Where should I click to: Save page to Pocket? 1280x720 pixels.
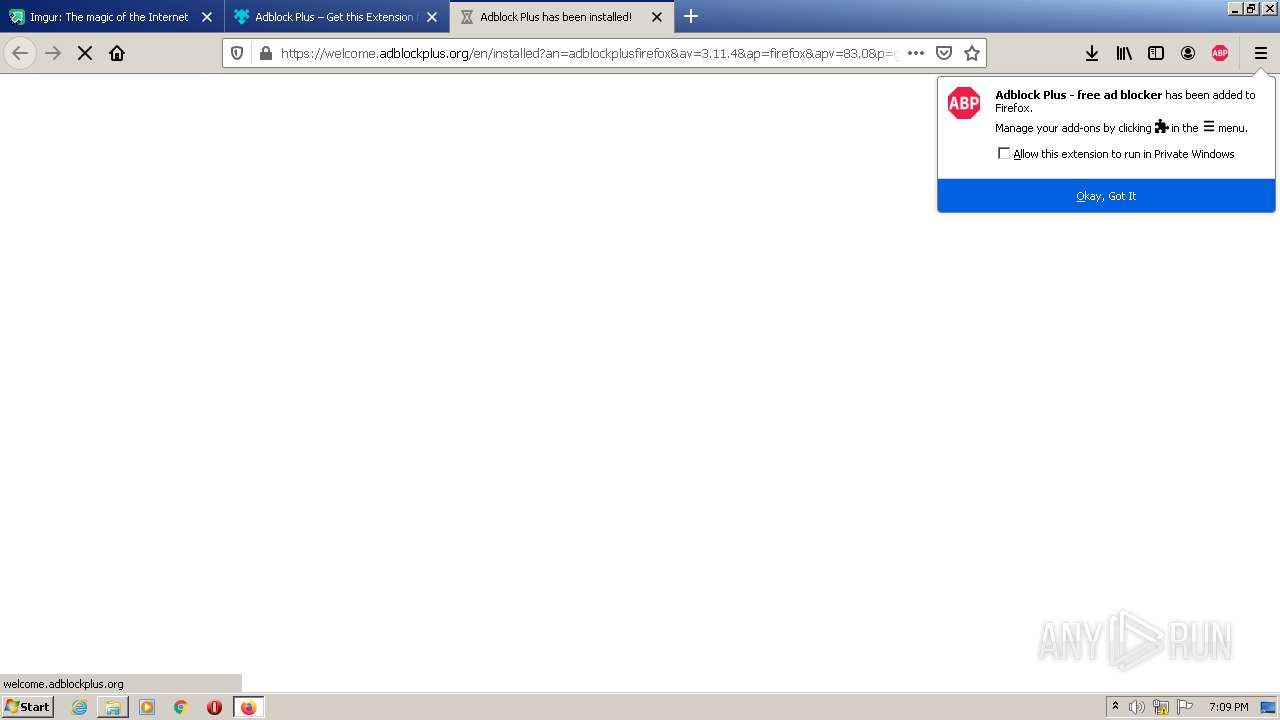tap(943, 53)
